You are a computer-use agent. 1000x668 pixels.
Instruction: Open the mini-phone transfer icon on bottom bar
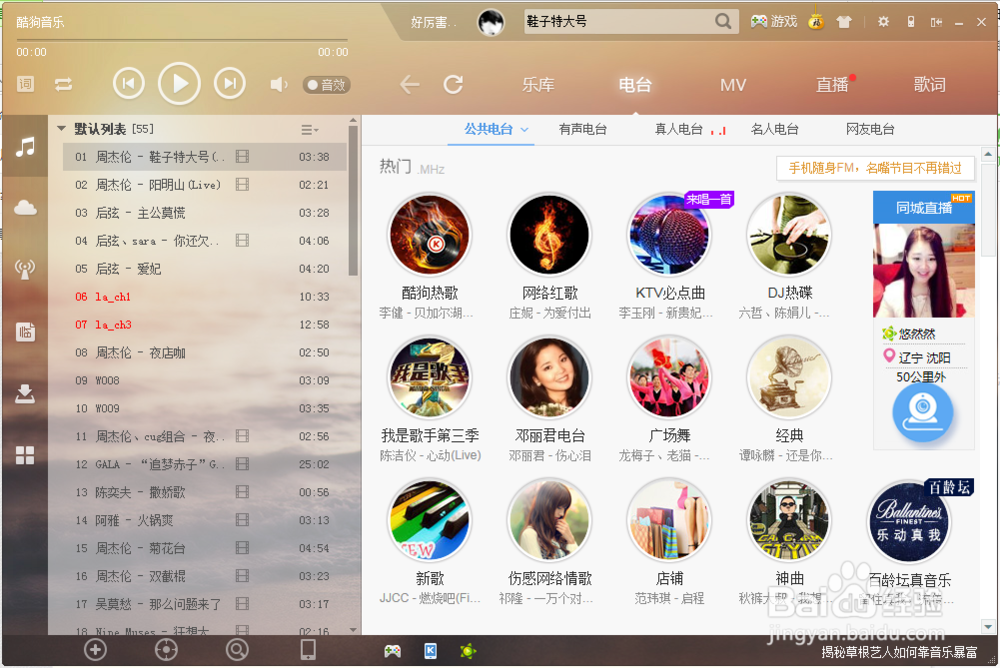pyautogui.click(x=308, y=650)
